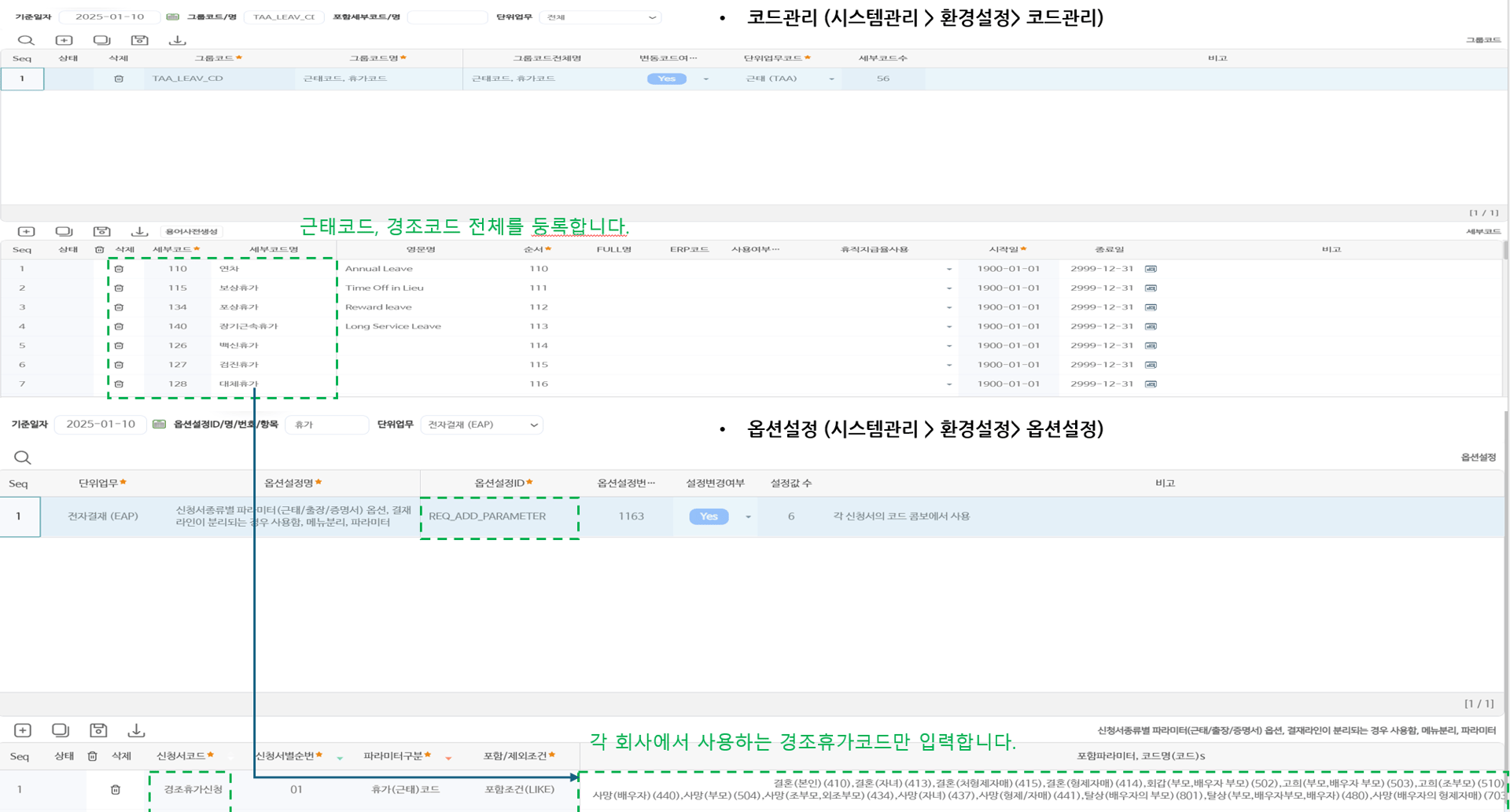Delete detail code 126 백신휴가 row

click(x=119, y=346)
